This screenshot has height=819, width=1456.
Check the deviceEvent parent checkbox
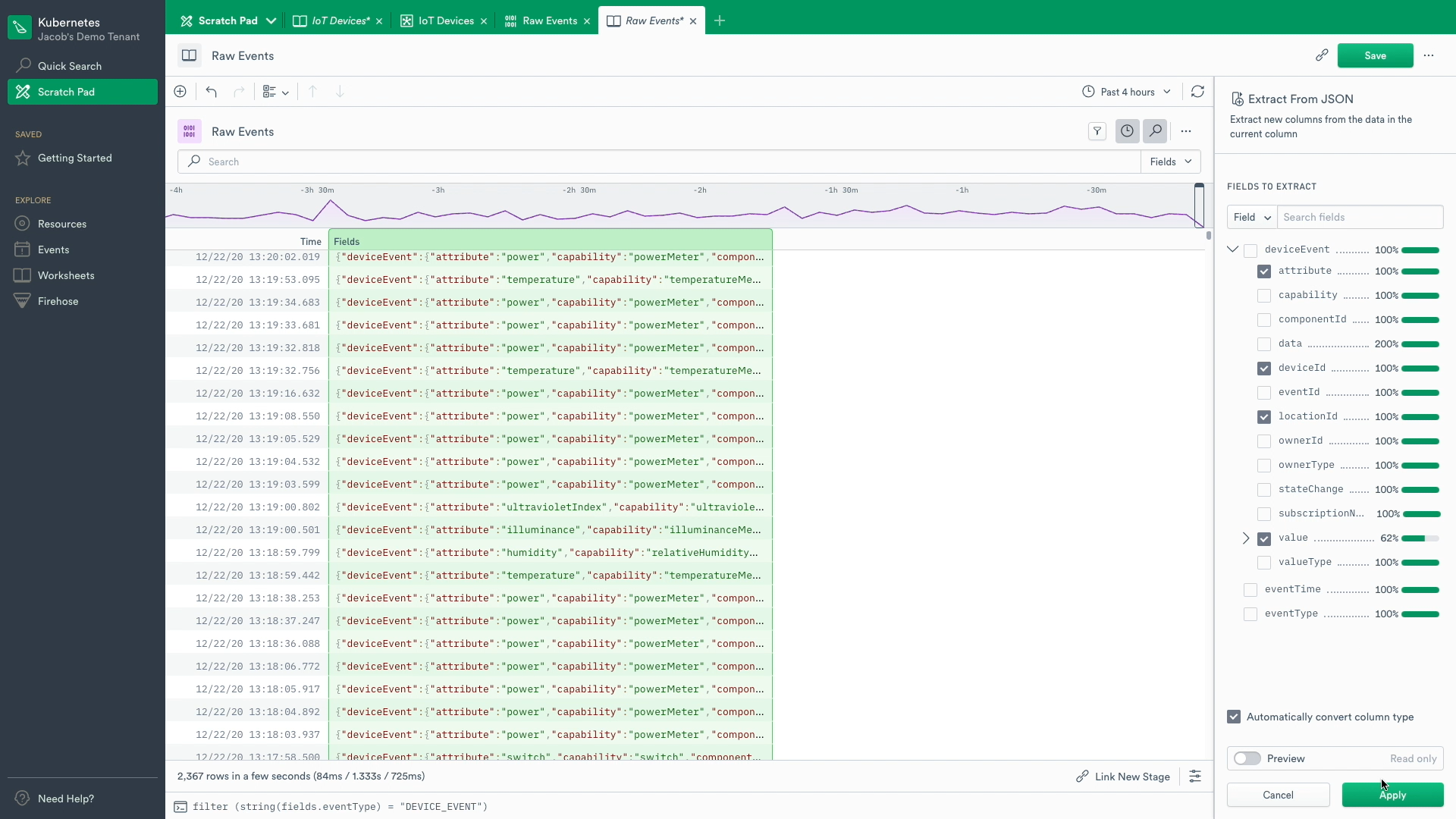click(x=1250, y=250)
